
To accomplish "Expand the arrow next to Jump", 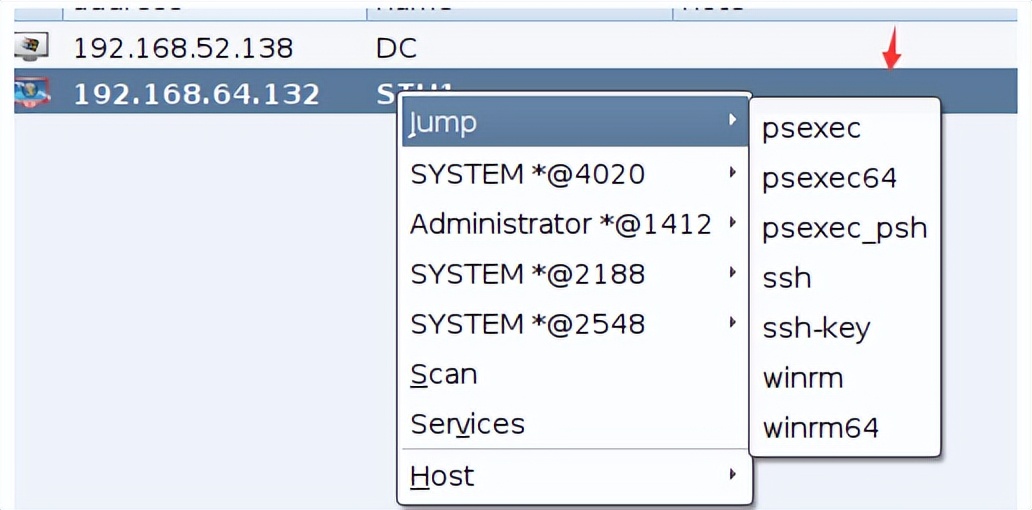I will coord(732,120).
